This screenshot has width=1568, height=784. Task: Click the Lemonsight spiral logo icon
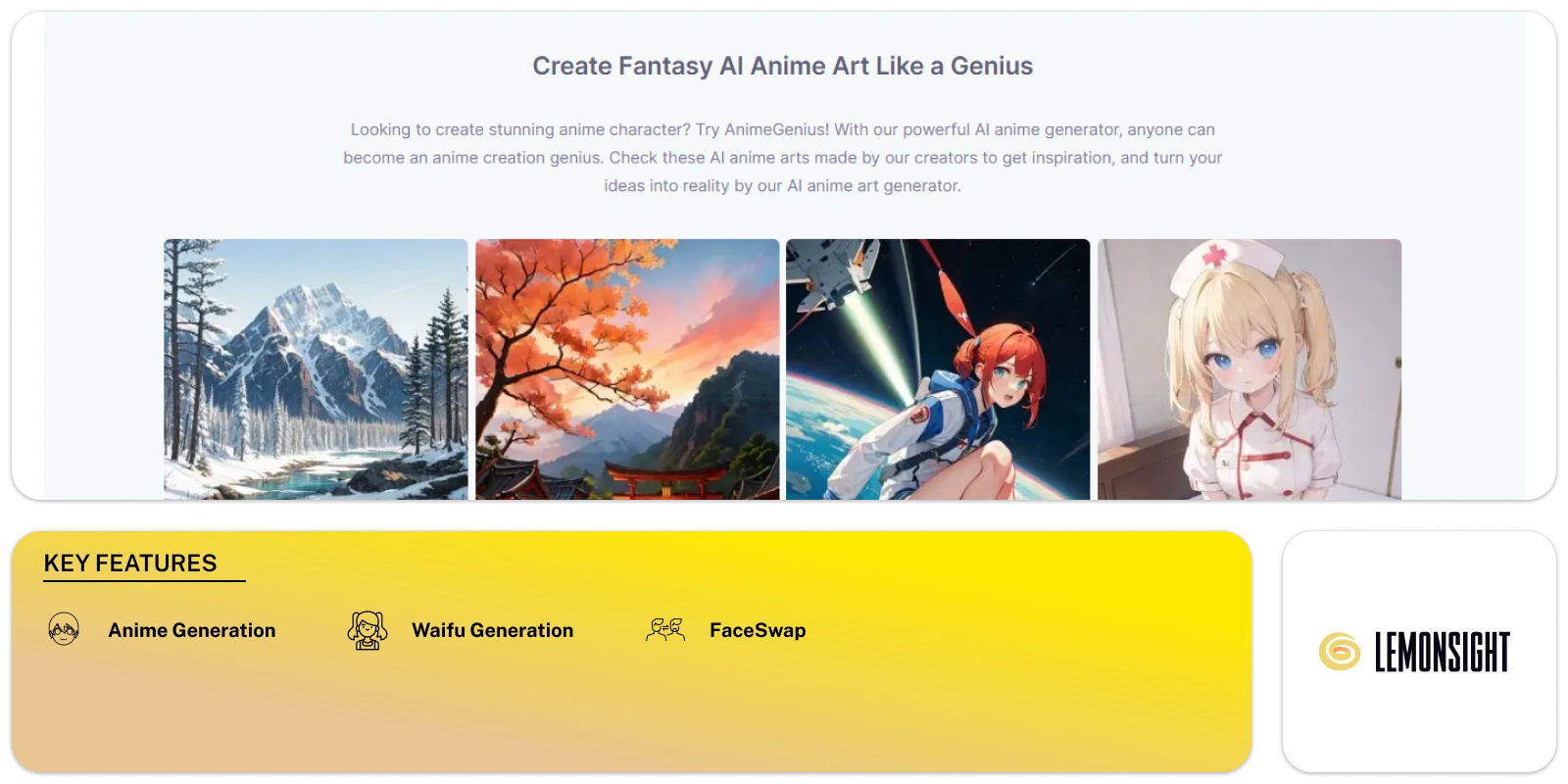click(x=1340, y=652)
